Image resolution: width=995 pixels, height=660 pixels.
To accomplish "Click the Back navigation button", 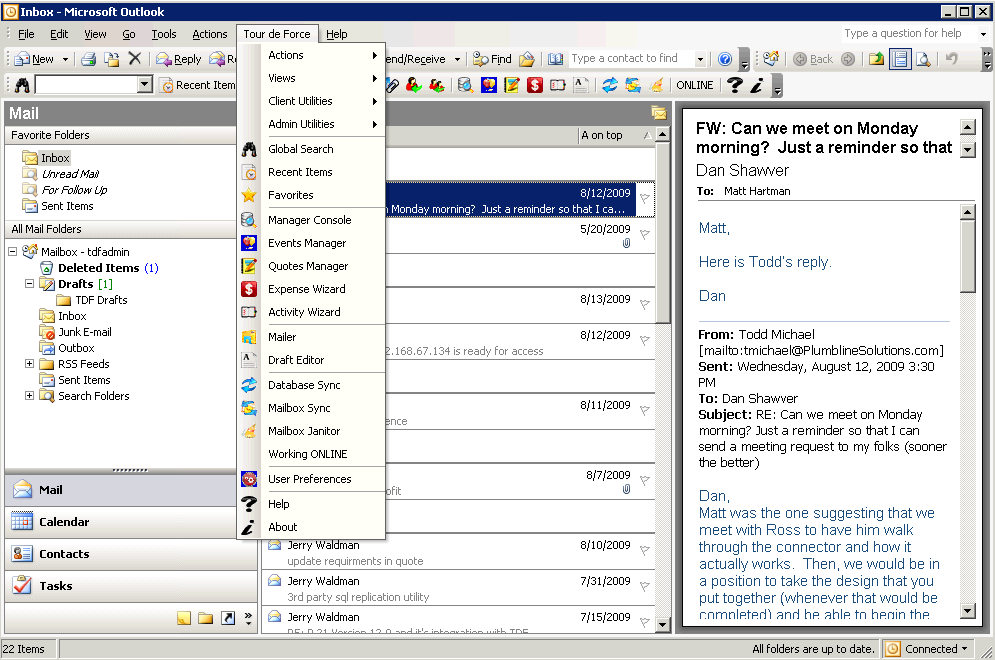I will [x=814, y=59].
